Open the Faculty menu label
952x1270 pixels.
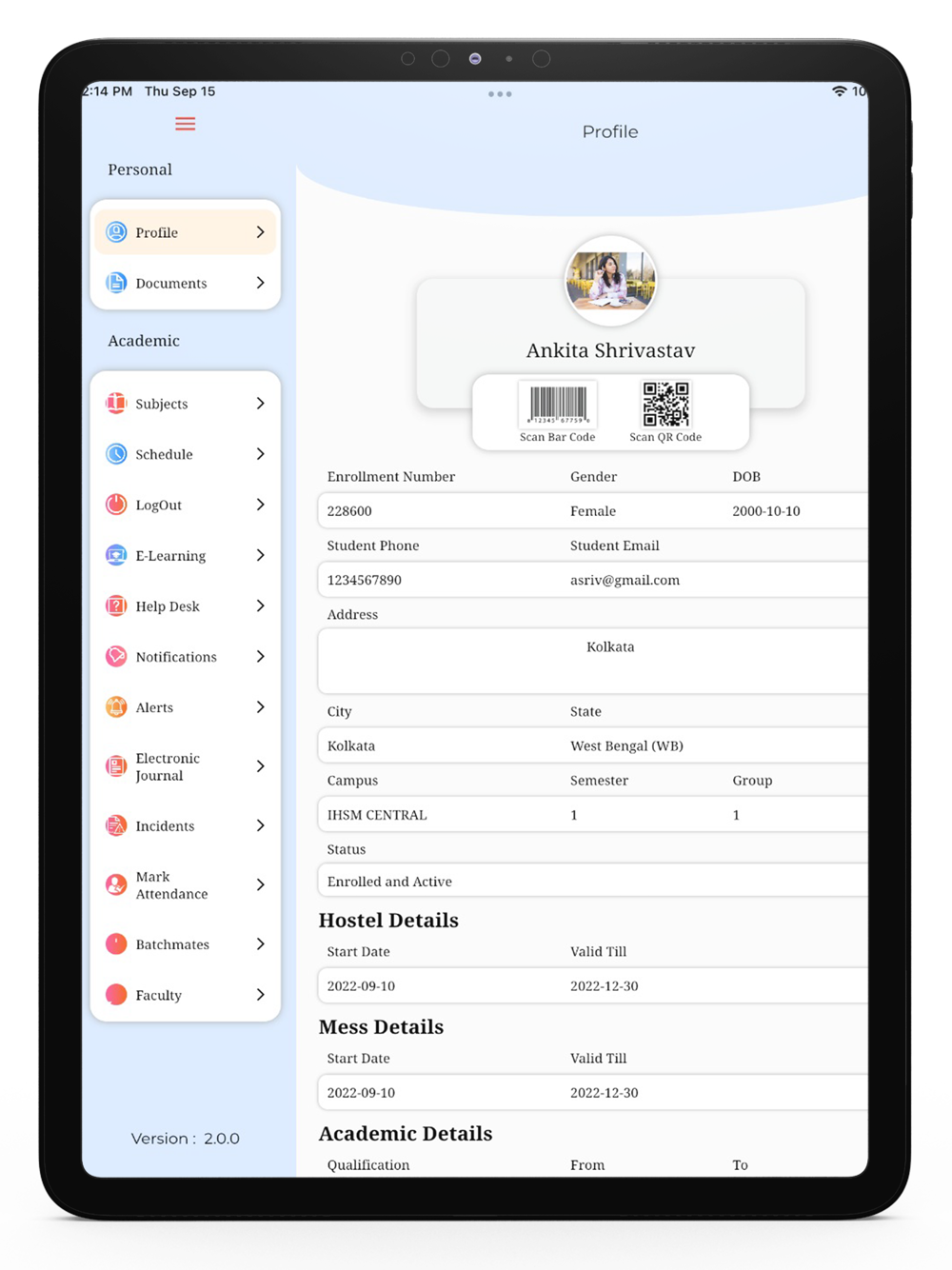pyautogui.click(x=158, y=995)
